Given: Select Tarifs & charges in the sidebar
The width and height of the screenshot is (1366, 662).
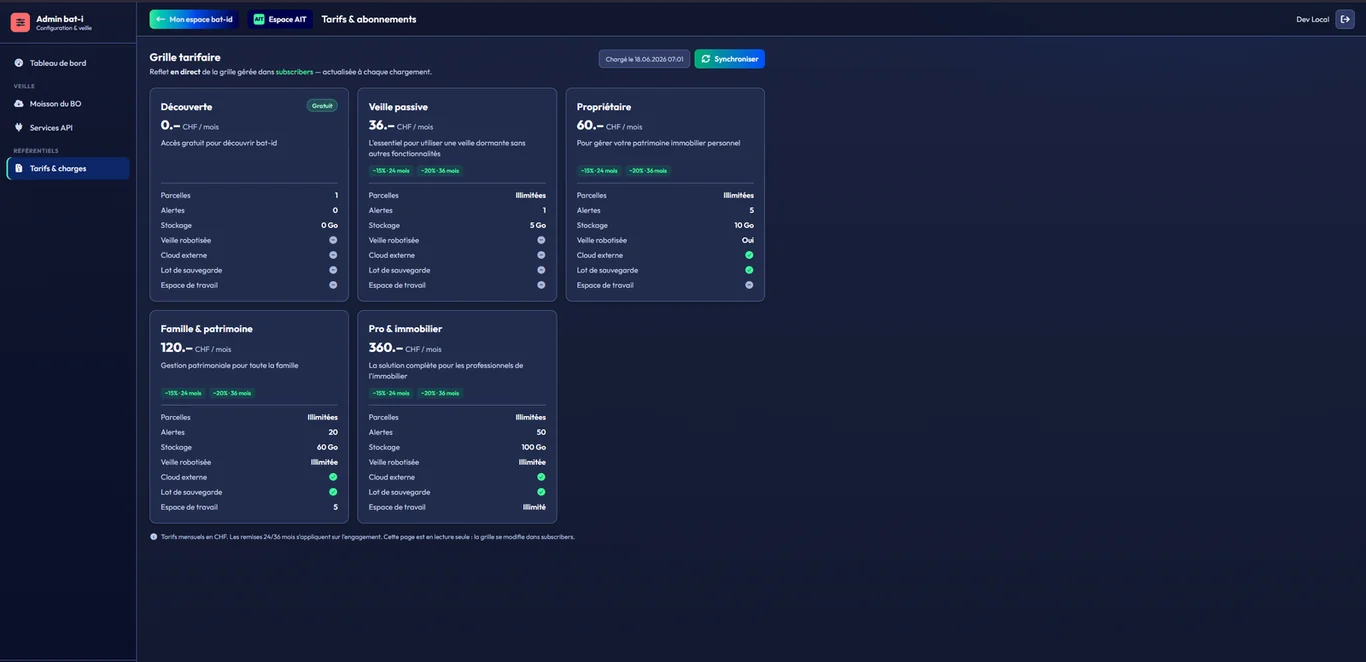Looking at the screenshot, I should coord(68,168).
